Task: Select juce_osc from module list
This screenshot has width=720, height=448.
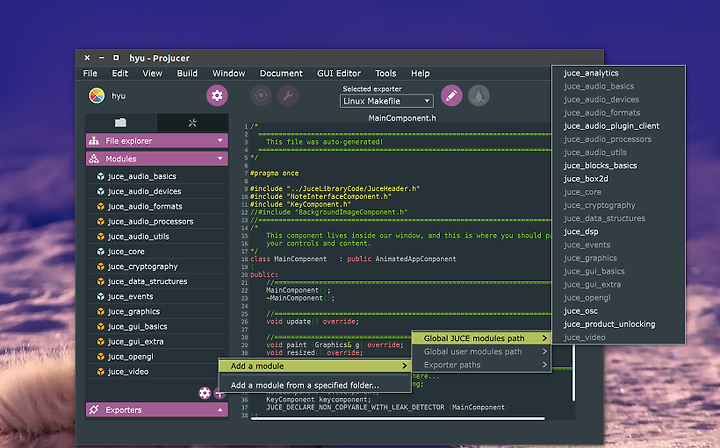Action: coord(619,311)
